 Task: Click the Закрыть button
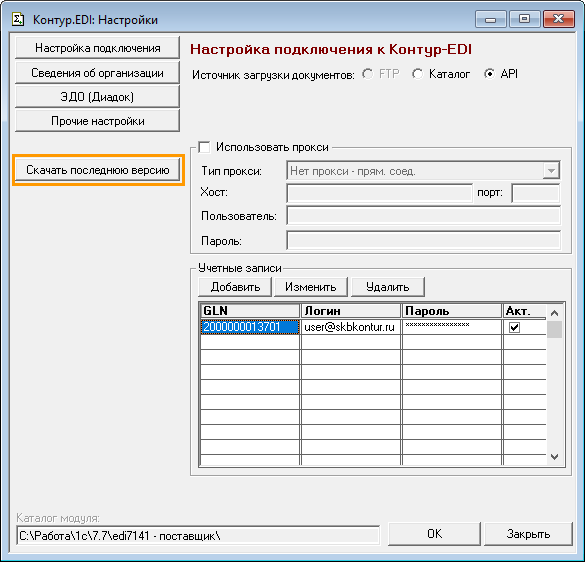click(x=528, y=534)
